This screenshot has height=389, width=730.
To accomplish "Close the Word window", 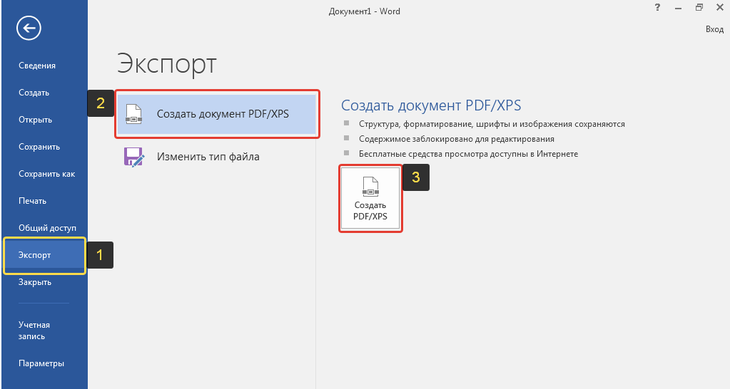I will coord(720,8).
